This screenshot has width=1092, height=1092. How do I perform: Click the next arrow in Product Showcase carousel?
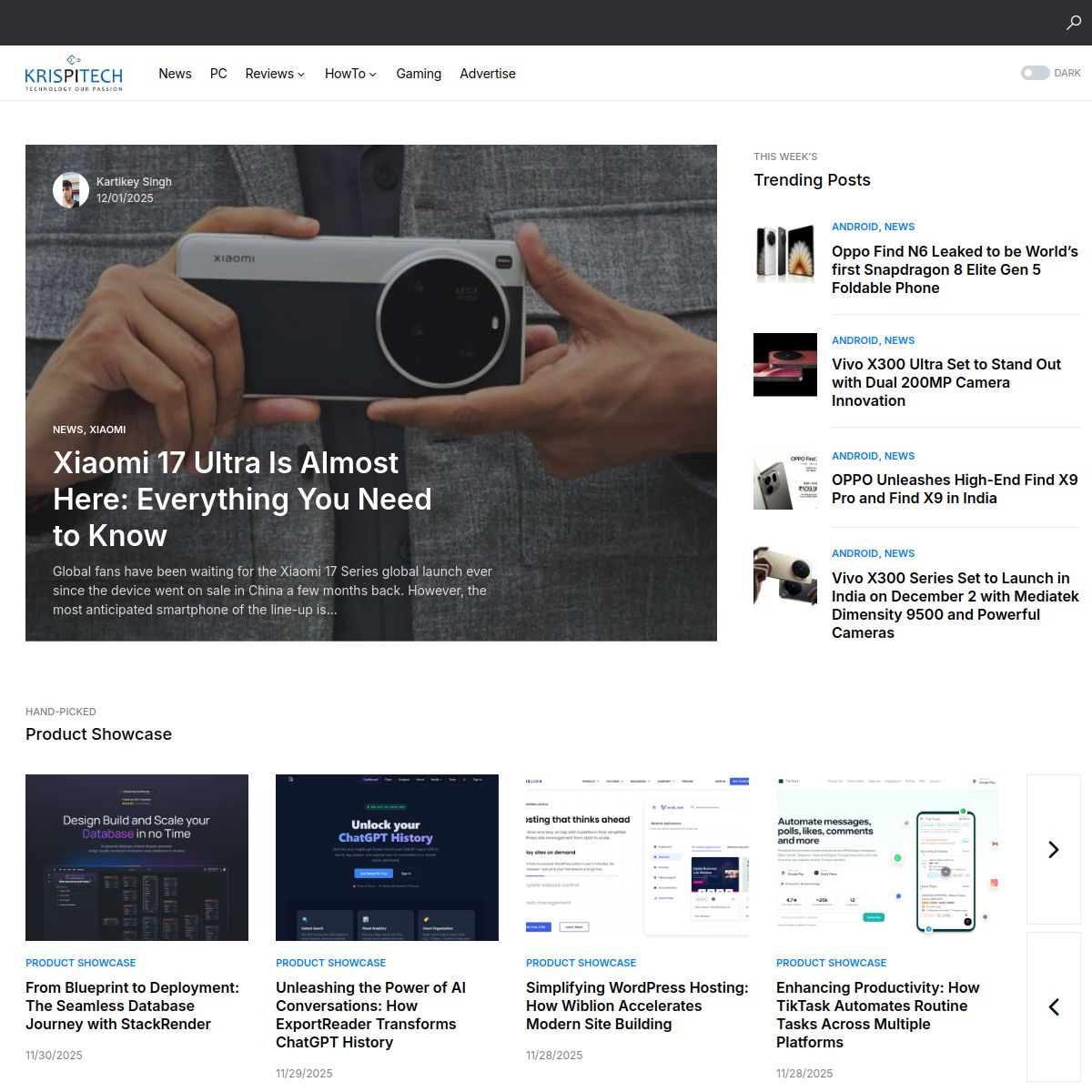click(x=1053, y=849)
